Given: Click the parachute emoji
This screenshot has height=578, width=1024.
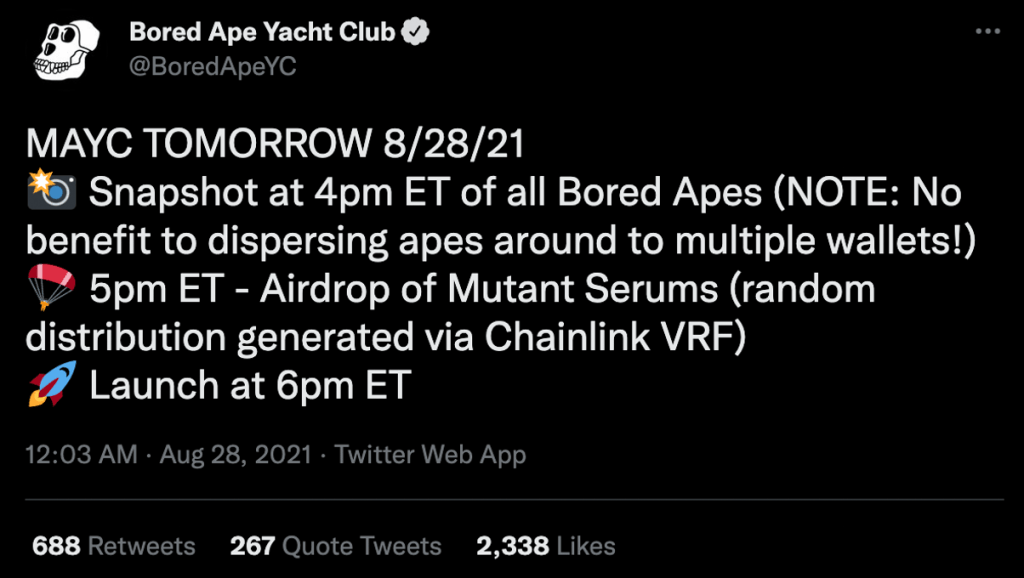Looking at the screenshot, I should tap(51, 290).
